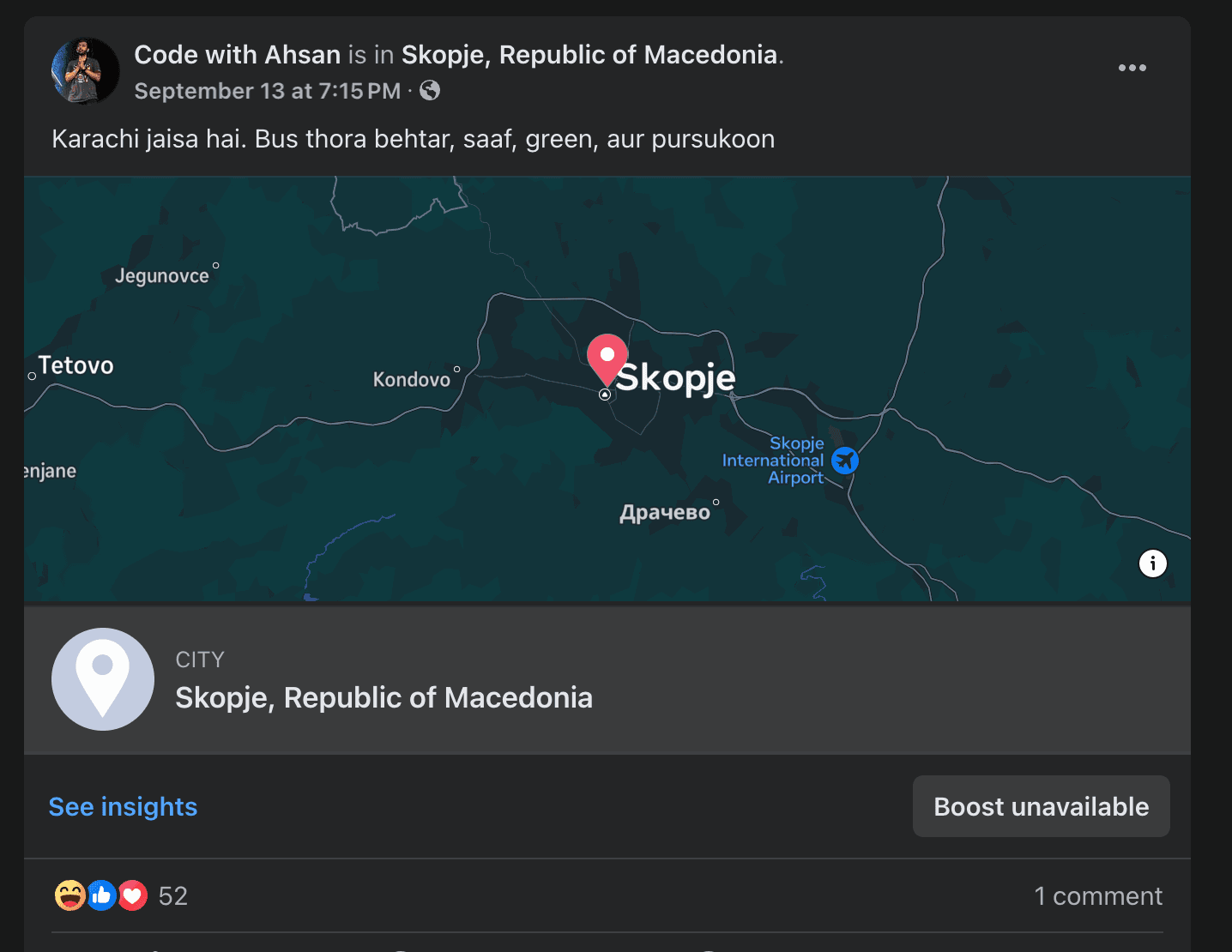This screenshot has height=952, width=1232.
Task: Click the Skopje International Airport plane icon
Action: click(x=845, y=461)
